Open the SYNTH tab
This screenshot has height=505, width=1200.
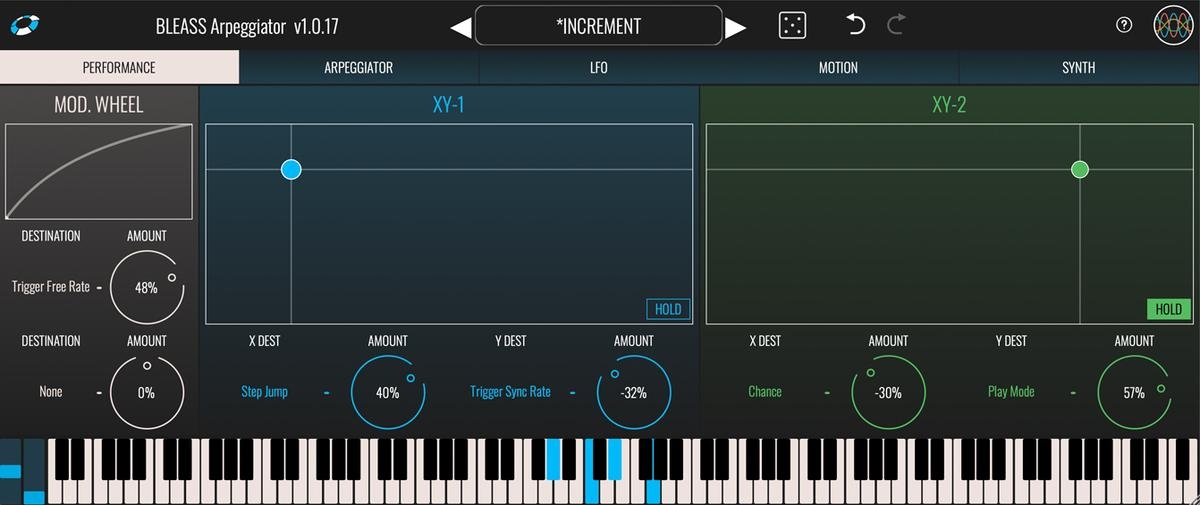1078,68
